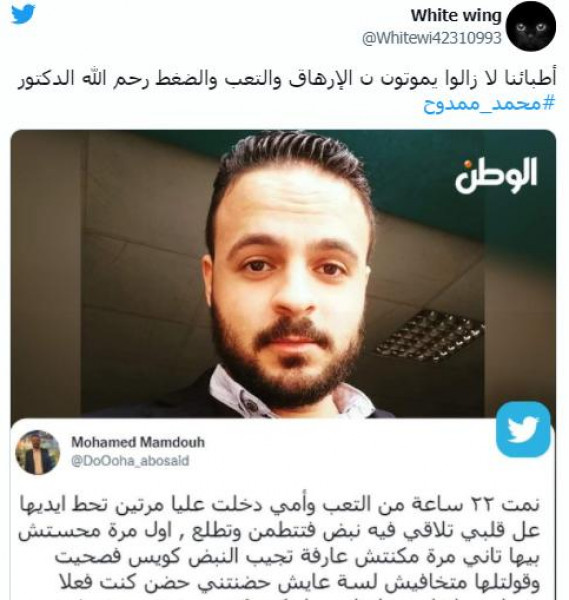Click the embedded tweet line containing النبض كويس
The width and height of the screenshot is (569, 600).
point(297,557)
